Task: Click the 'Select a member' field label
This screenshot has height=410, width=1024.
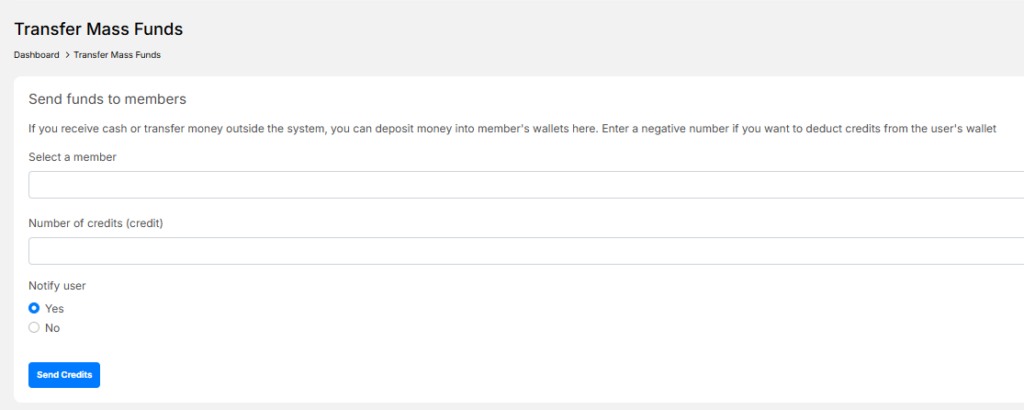Action: pyautogui.click(x=72, y=157)
